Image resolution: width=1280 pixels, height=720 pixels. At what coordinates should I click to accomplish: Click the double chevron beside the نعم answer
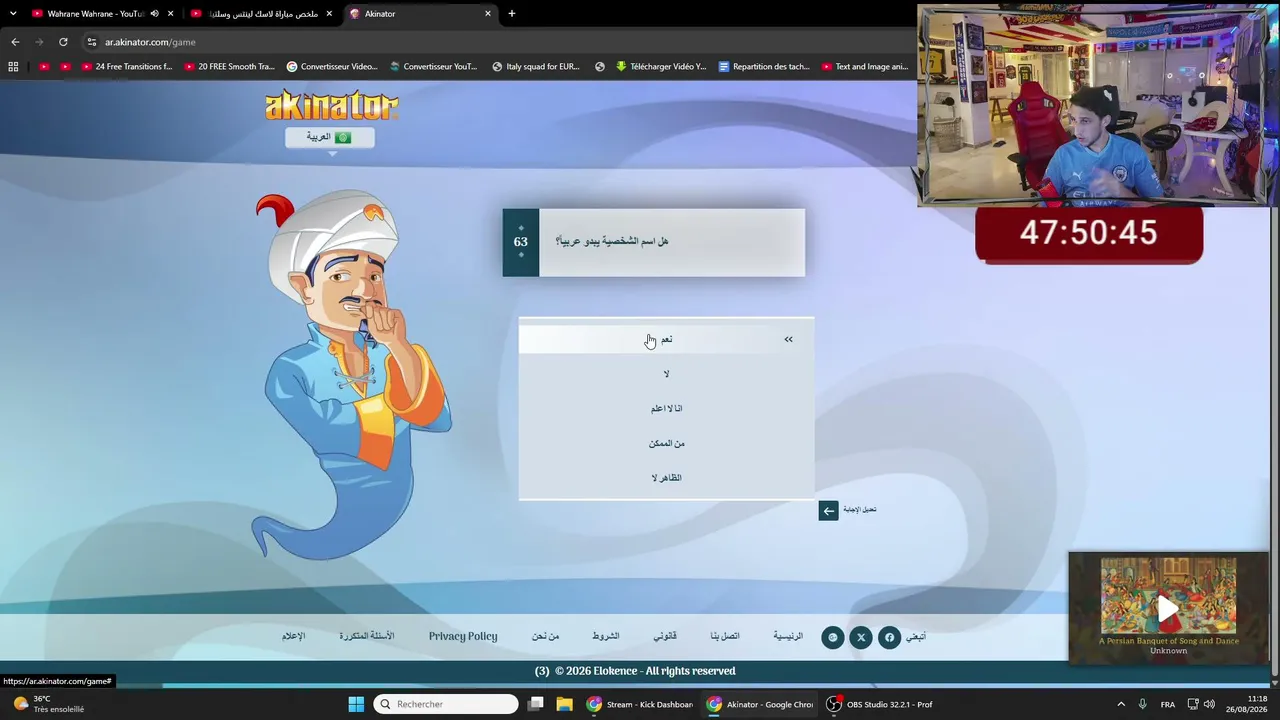coord(788,340)
